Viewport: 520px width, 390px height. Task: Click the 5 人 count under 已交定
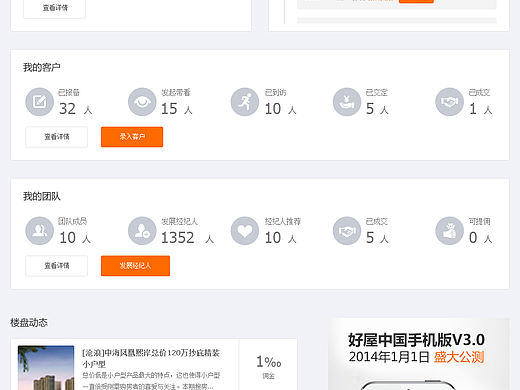click(x=377, y=109)
